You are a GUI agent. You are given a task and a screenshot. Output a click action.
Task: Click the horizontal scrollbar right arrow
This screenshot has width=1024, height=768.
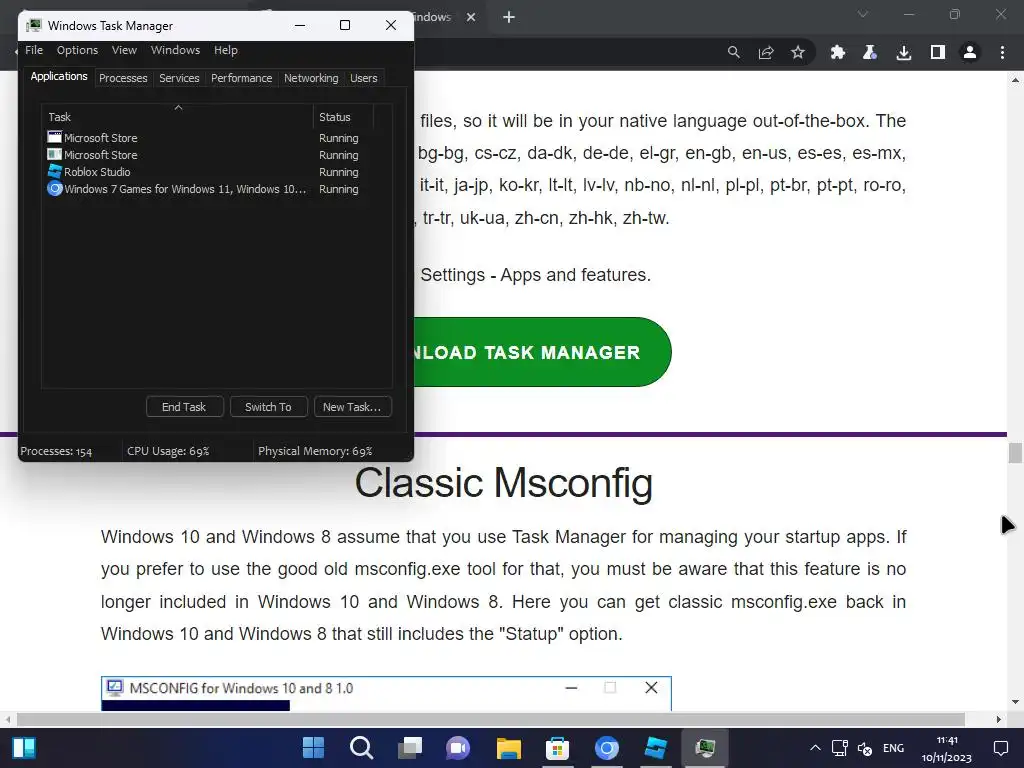click(999, 719)
